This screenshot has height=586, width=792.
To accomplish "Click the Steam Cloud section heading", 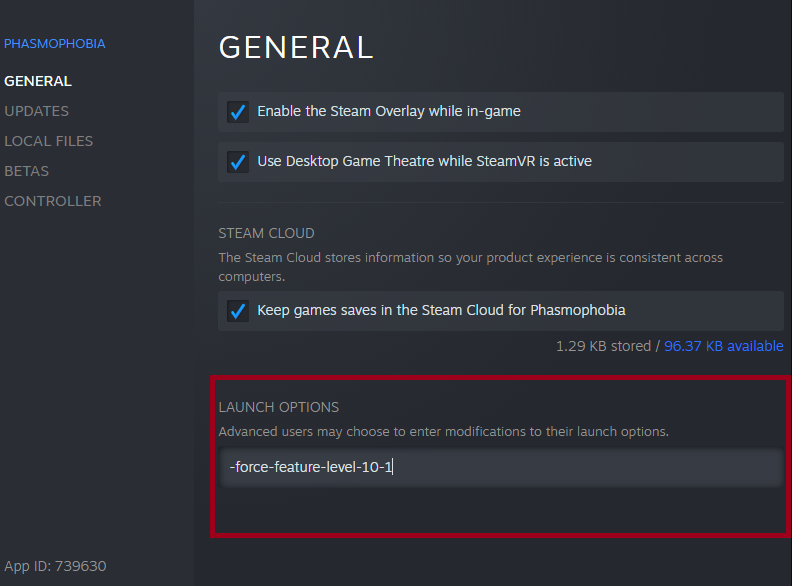I will 266,233.
